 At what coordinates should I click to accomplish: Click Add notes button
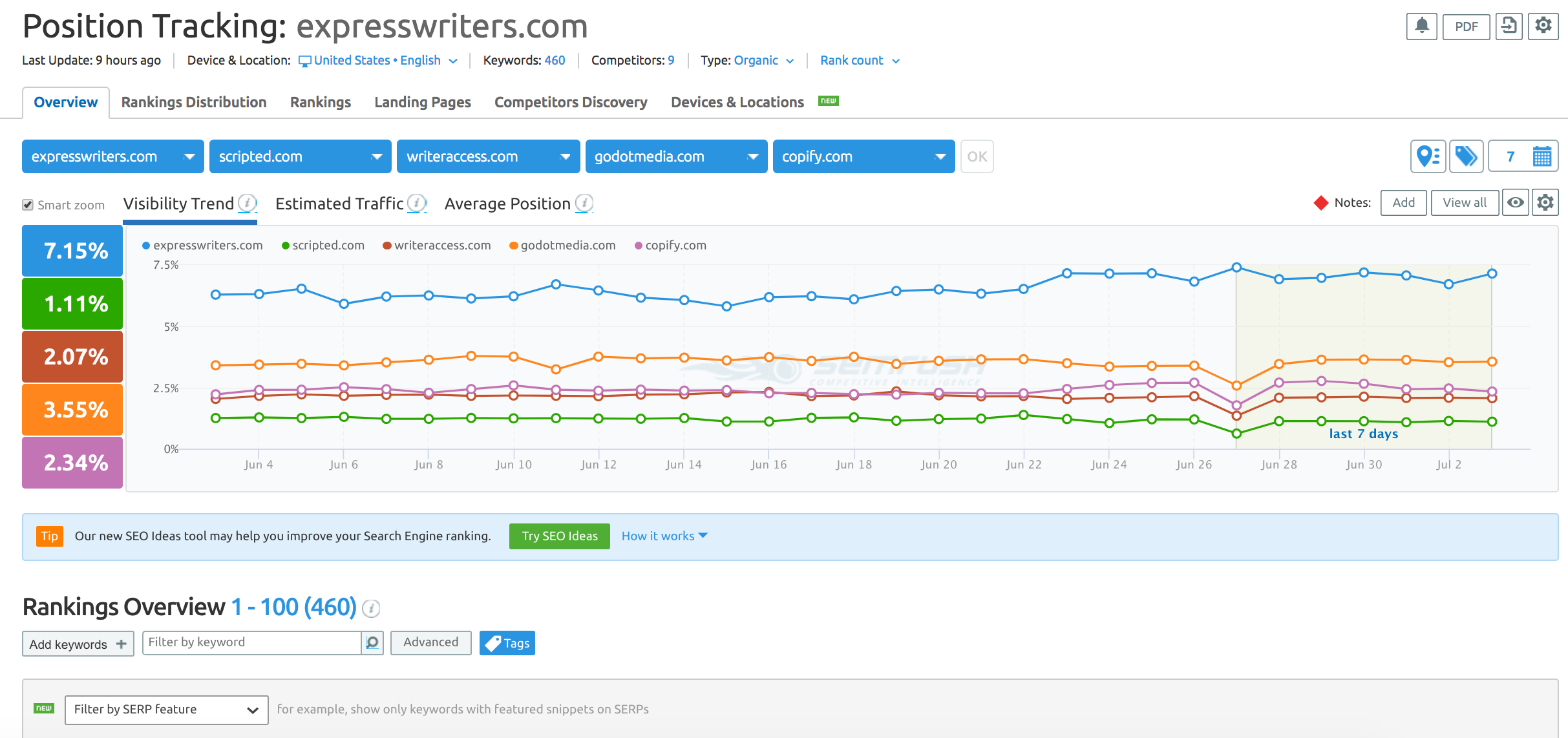click(1403, 202)
